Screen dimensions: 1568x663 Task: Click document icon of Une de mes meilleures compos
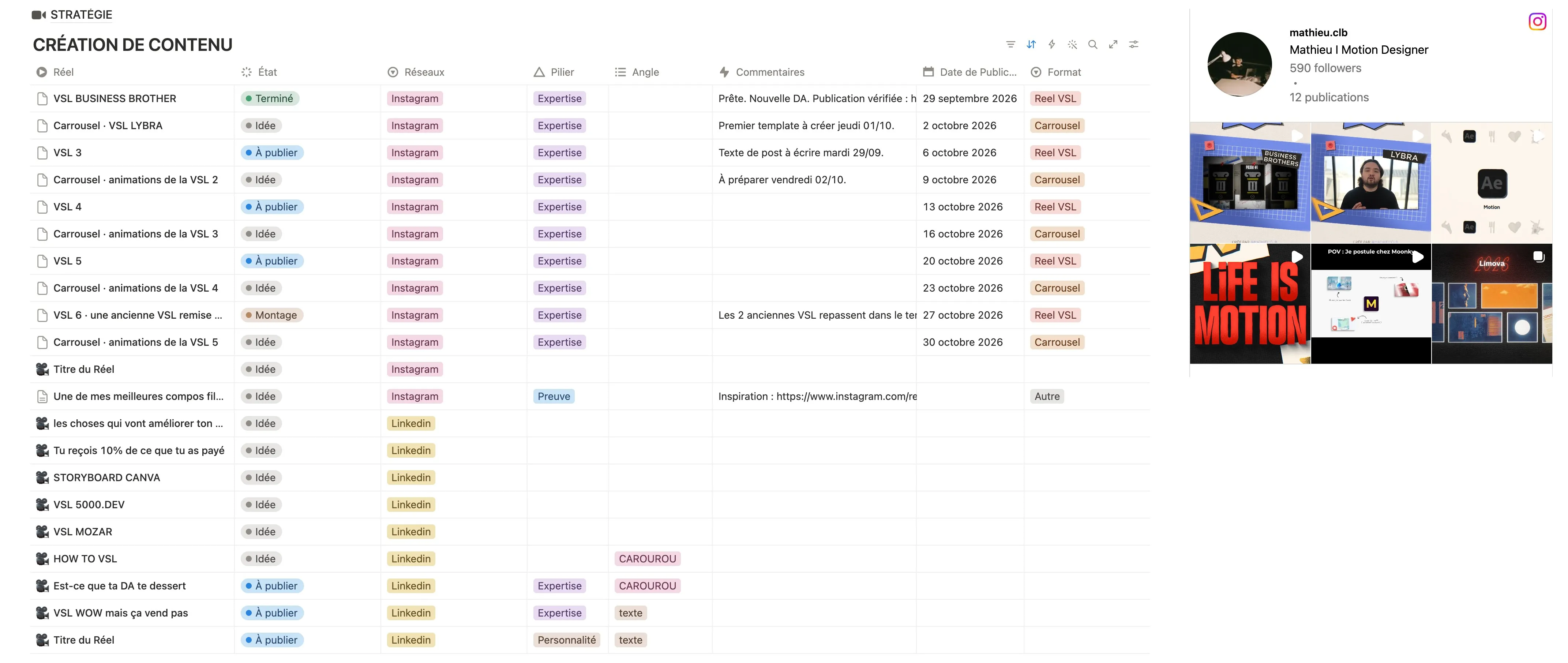pyautogui.click(x=42, y=396)
